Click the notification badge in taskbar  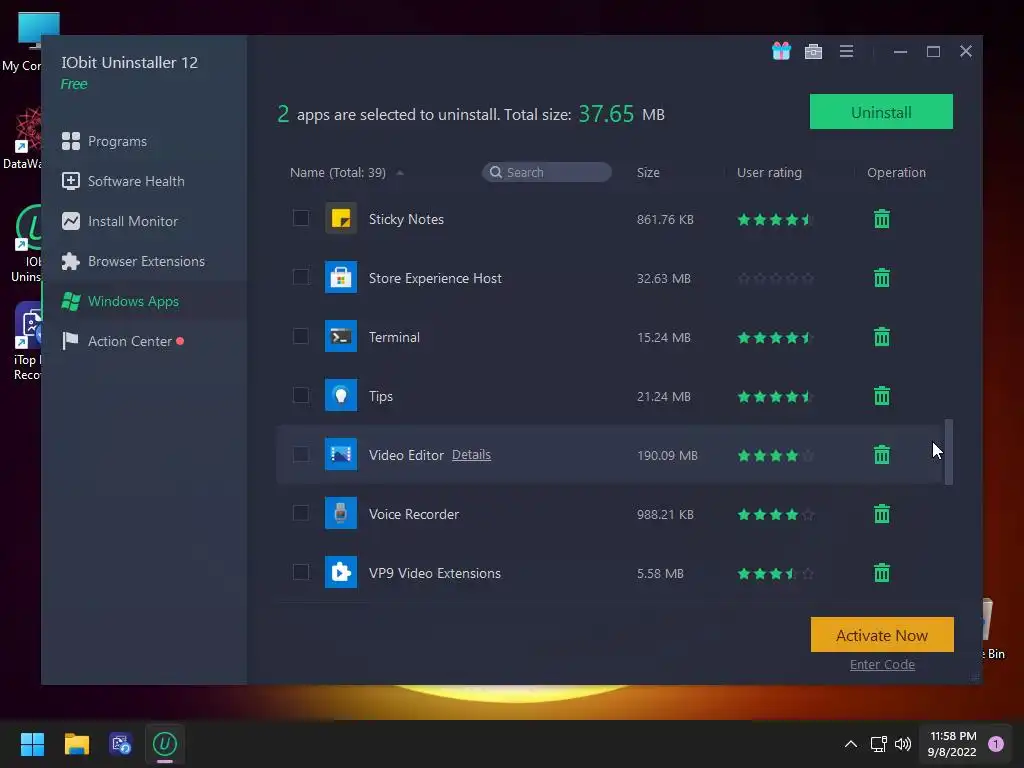[995, 744]
